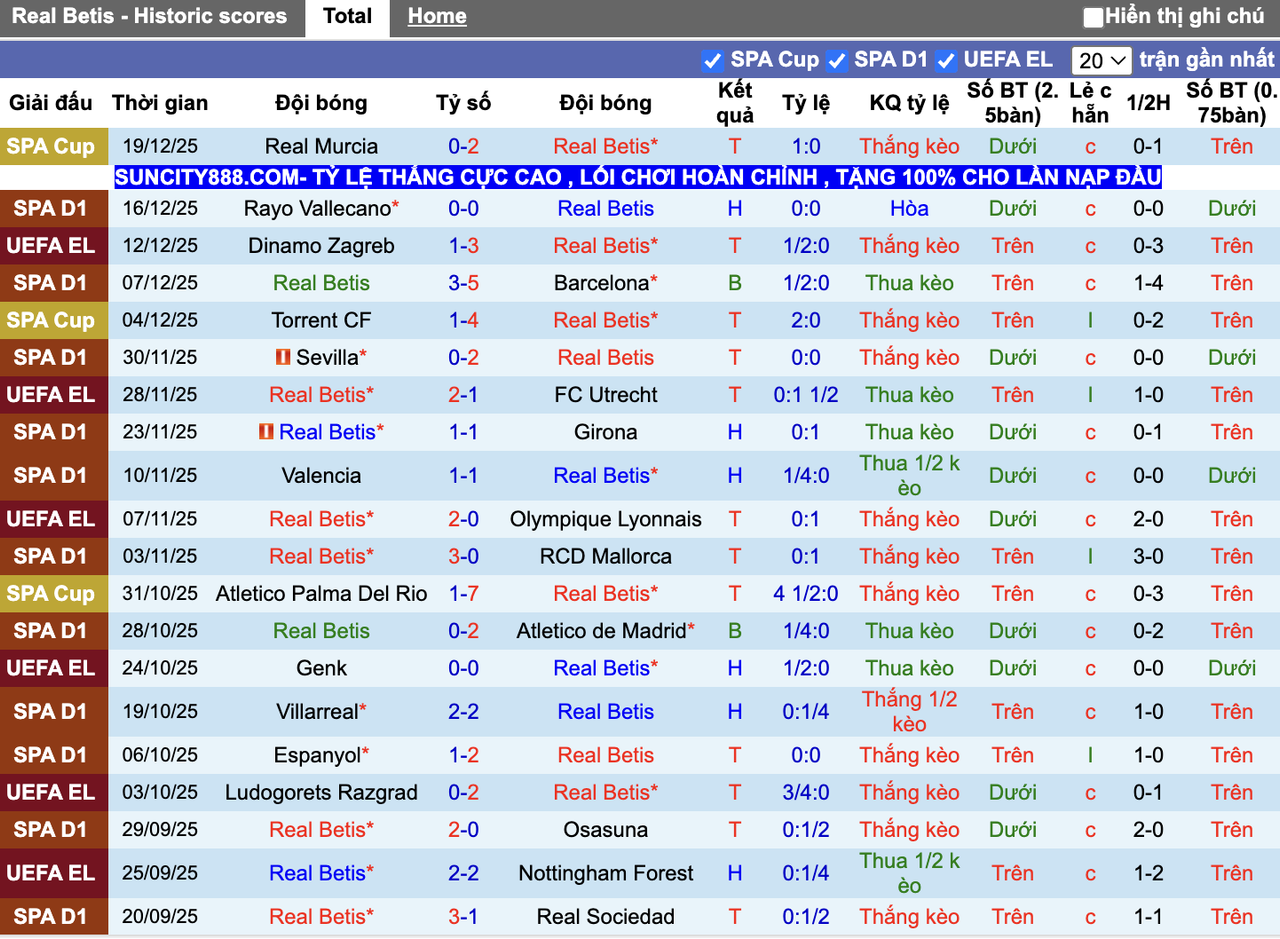Click the SUNCITY888.COM advertisement banner
Image resolution: width=1280 pixels, height=939 pixels.
pyautogui.click(x=638, y=178)
